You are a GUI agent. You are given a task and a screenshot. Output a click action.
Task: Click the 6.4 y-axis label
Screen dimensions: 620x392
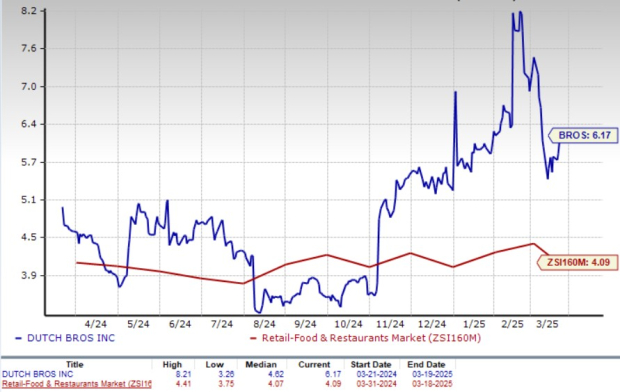(28, 124)
